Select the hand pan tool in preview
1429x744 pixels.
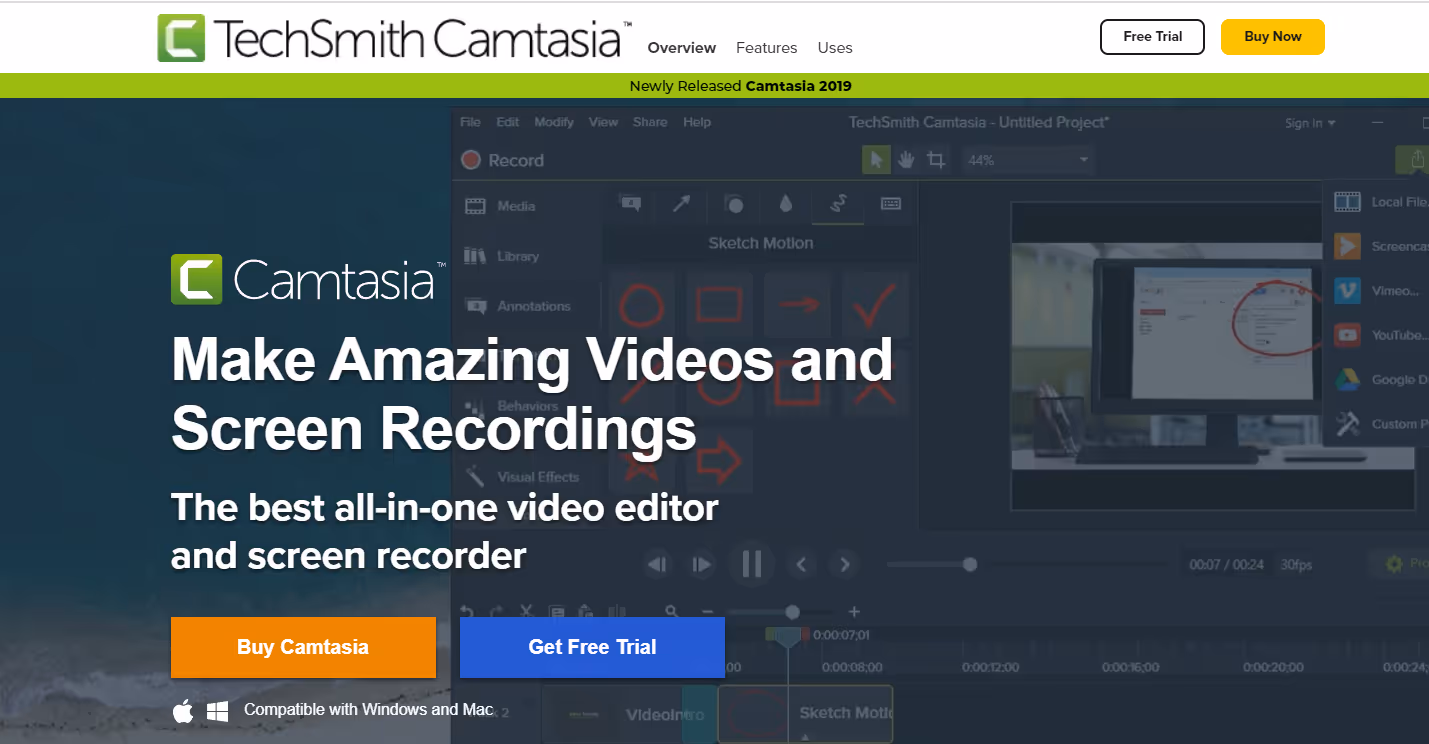coord(906,160)
